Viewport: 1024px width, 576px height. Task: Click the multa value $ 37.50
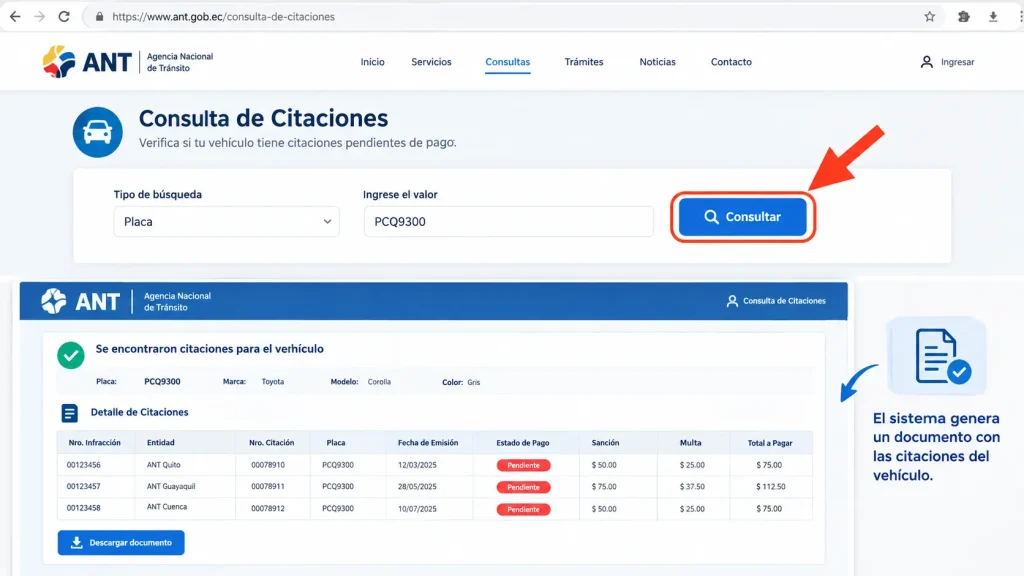click(692, 487)
